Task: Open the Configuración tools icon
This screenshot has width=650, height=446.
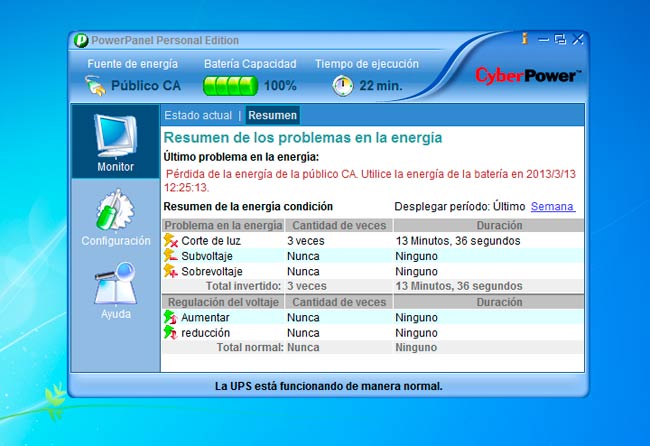Action: coord(116,210)
